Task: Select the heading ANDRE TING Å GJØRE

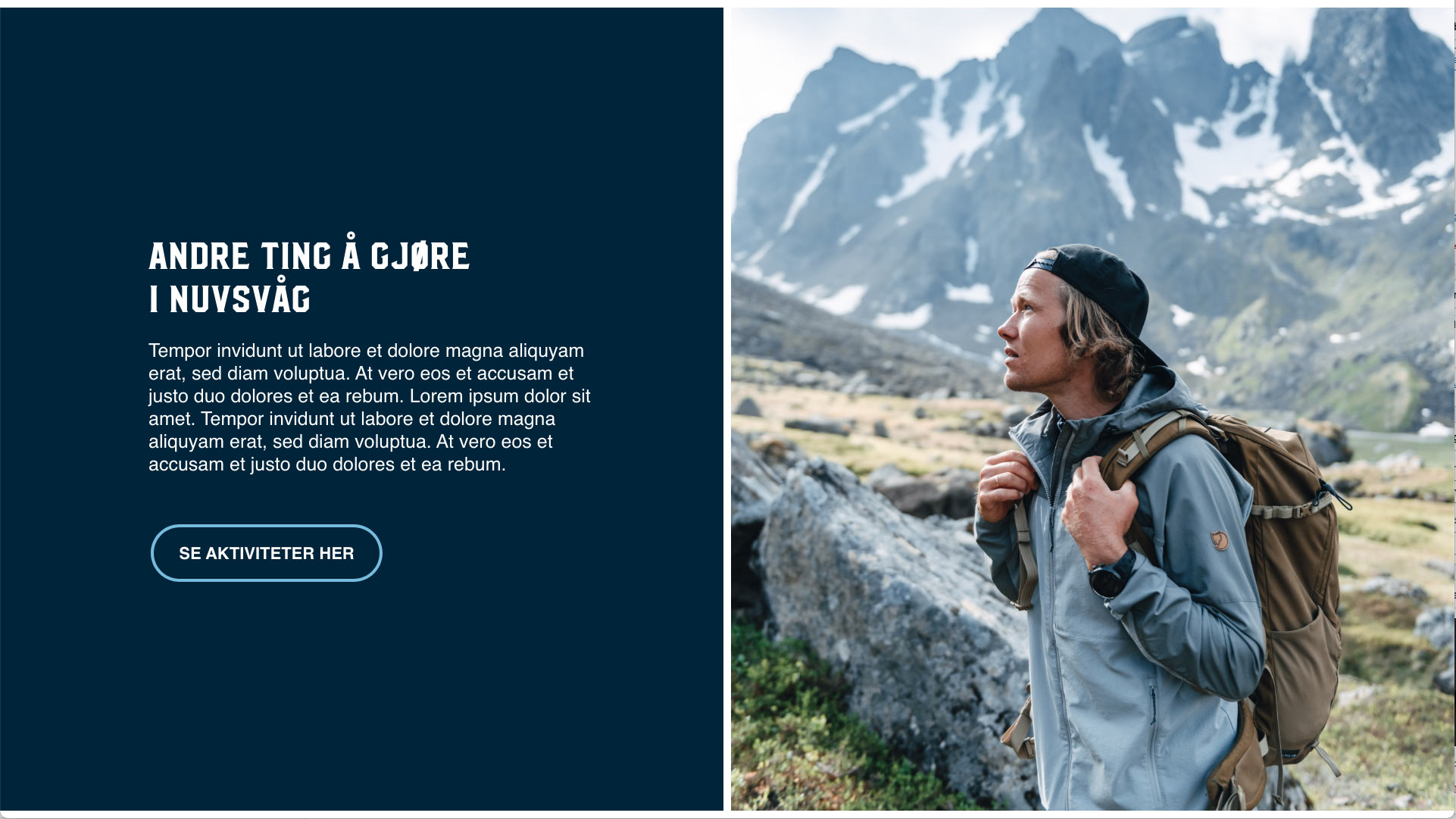Action: pyautogui.click(x=309, y=255)
